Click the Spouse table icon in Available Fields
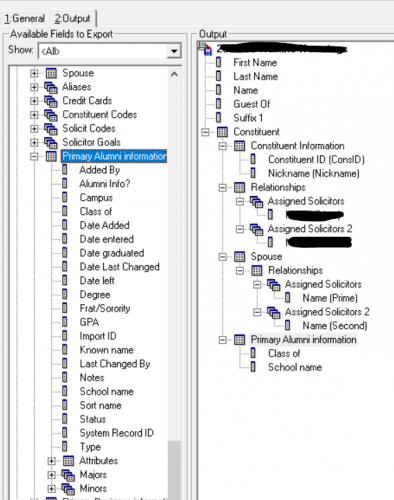 [51, 73]
